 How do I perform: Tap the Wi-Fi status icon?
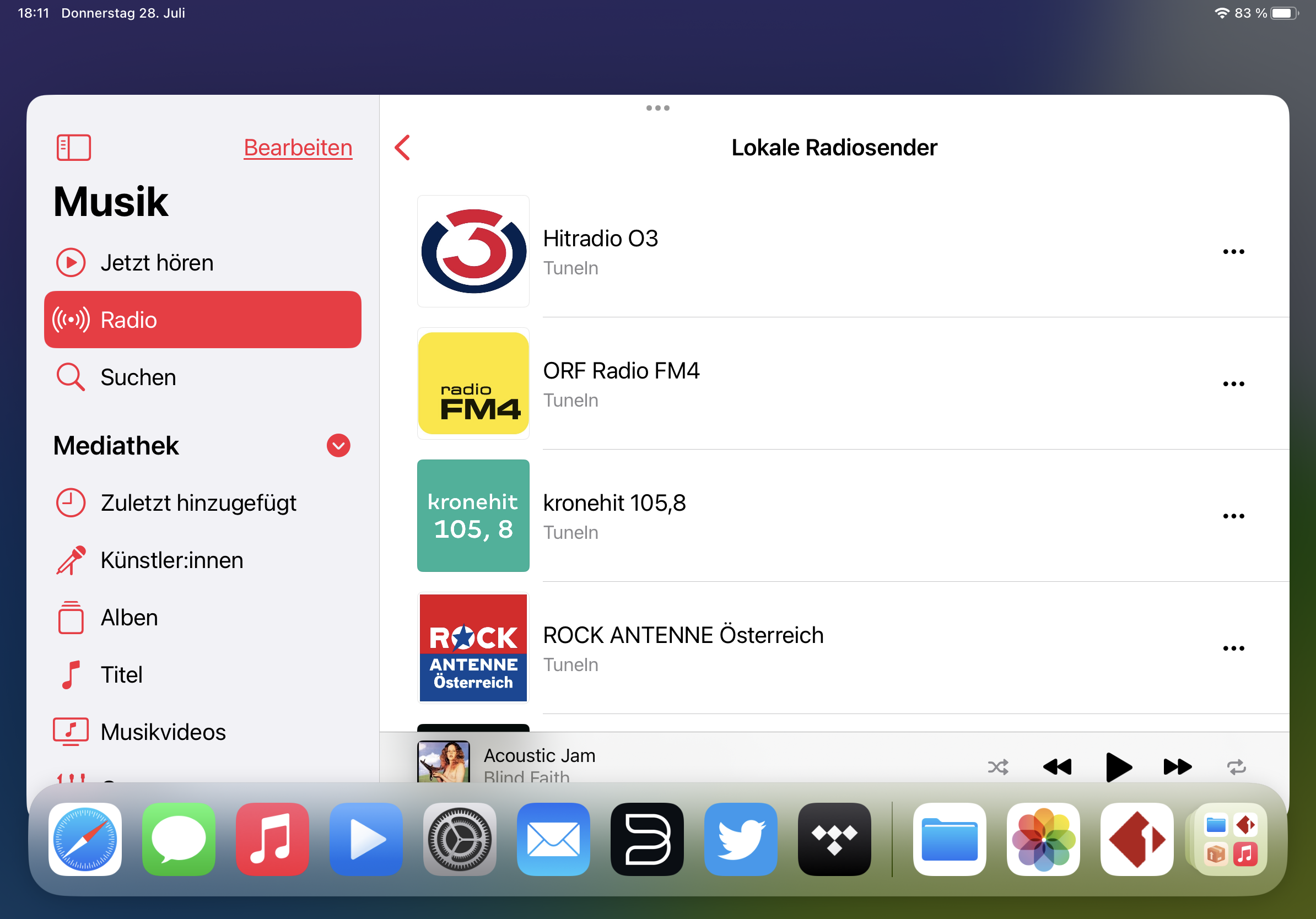(x=1221, y=13)
